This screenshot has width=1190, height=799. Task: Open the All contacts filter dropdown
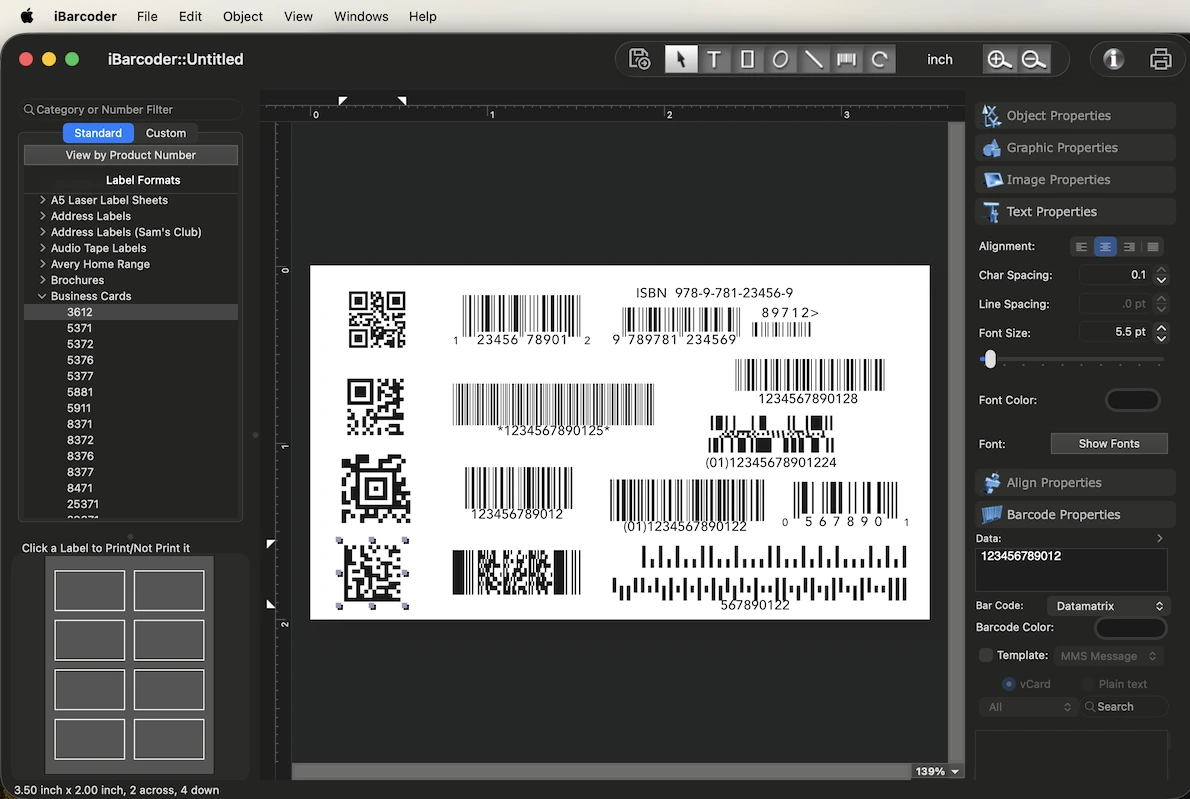coord(1028,706)
